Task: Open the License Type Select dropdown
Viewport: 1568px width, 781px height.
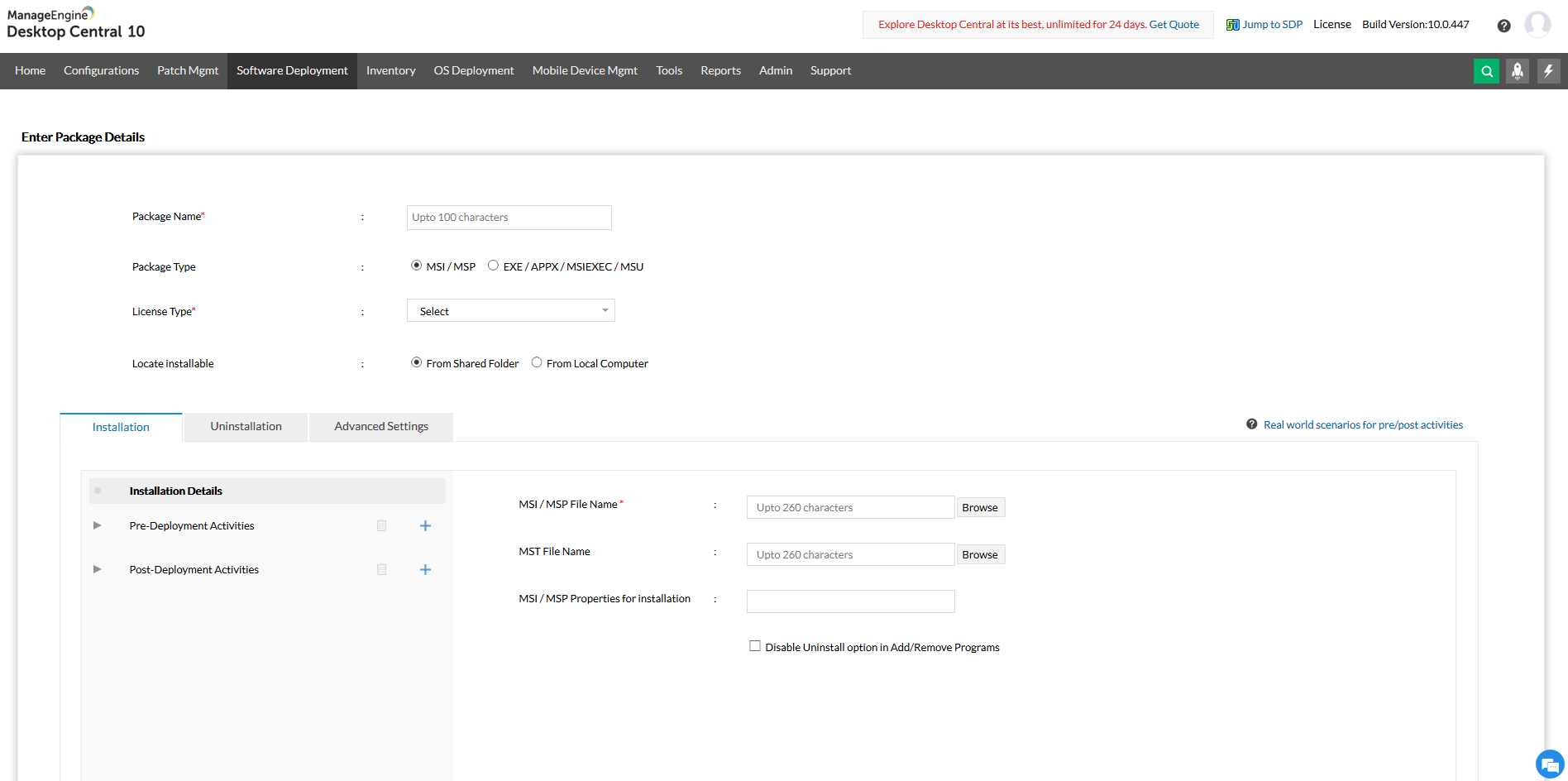Action: tap(510, 310)
